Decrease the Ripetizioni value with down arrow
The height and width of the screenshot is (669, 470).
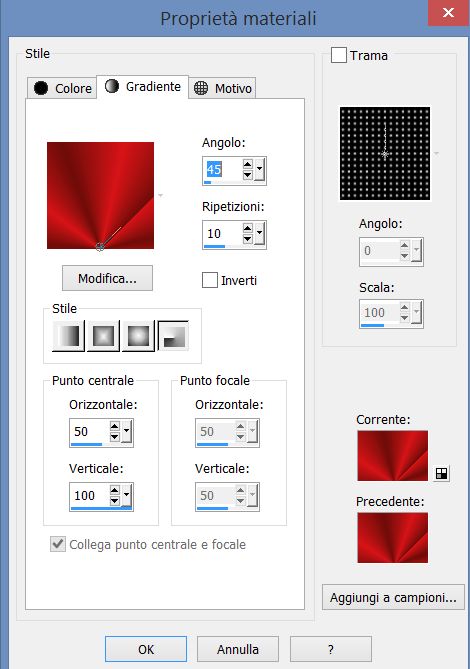pyautogui.click(x=247, y=239)
